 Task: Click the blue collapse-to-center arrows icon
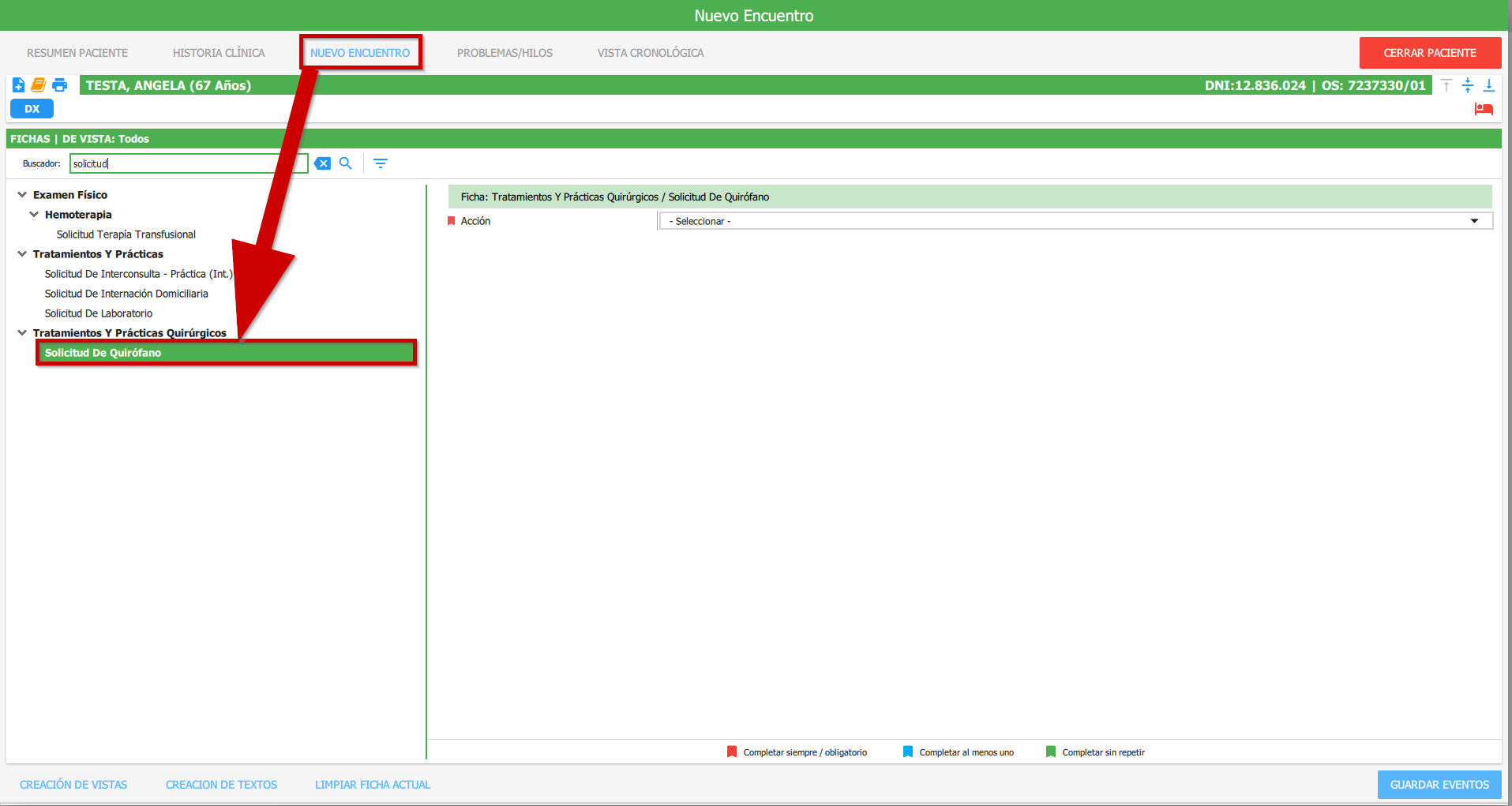pos(1468,85)
